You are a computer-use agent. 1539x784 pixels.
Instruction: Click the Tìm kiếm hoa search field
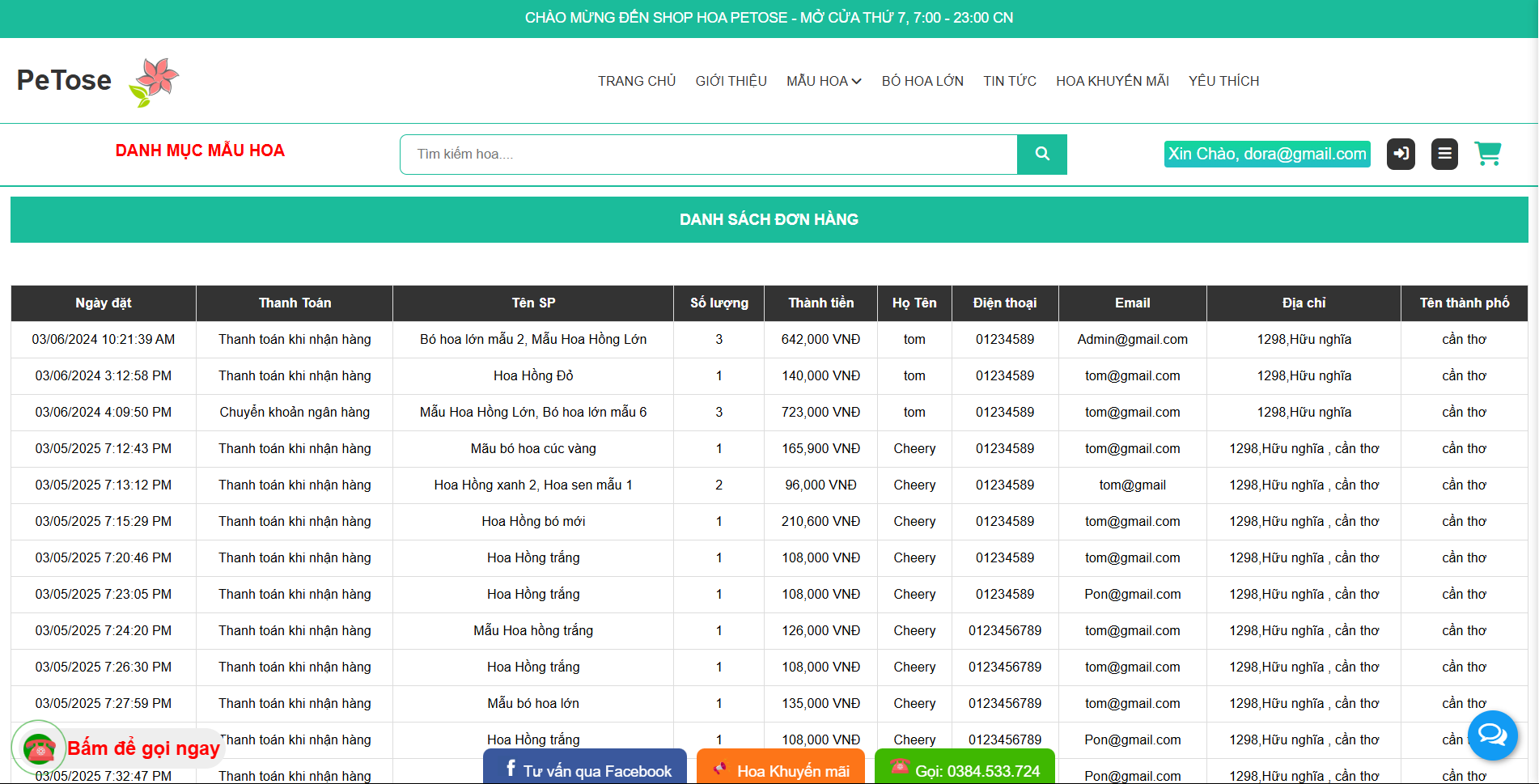pos(709,155)
